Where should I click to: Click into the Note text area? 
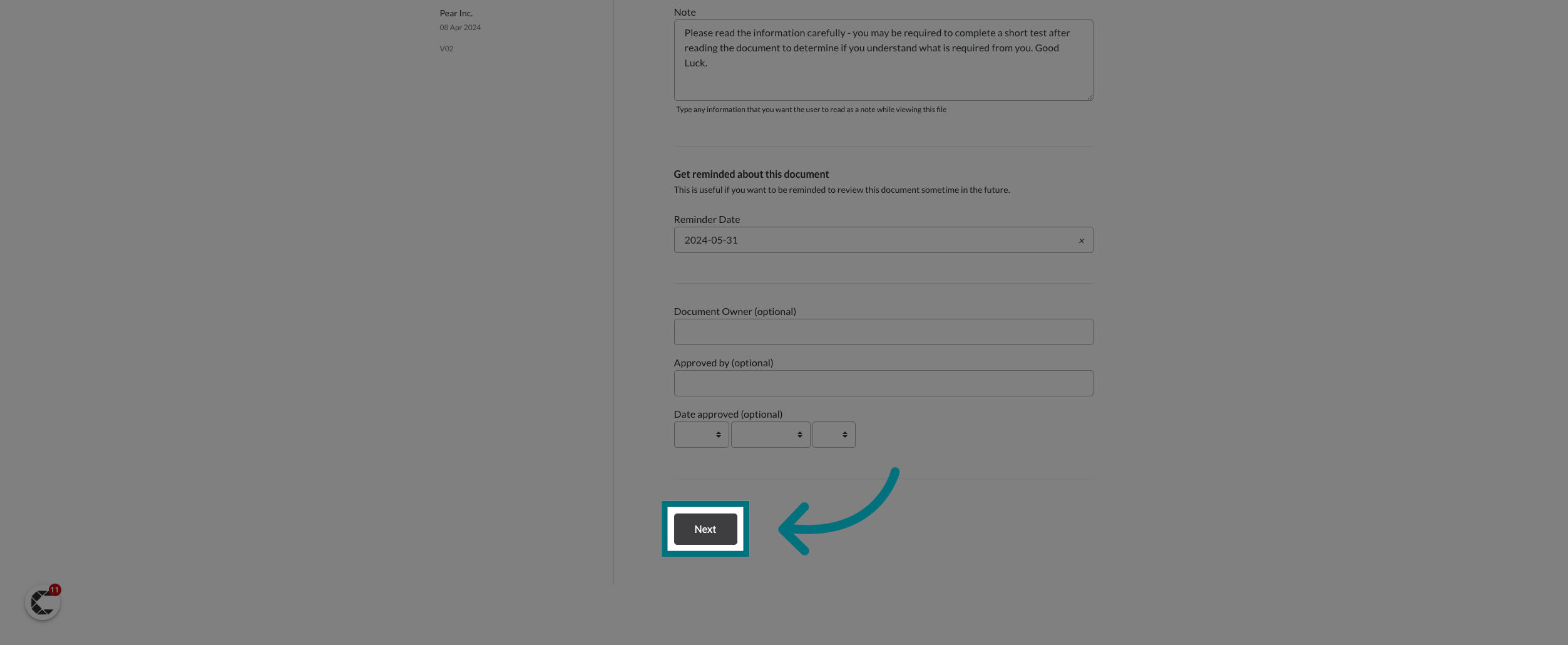(883, 60)
